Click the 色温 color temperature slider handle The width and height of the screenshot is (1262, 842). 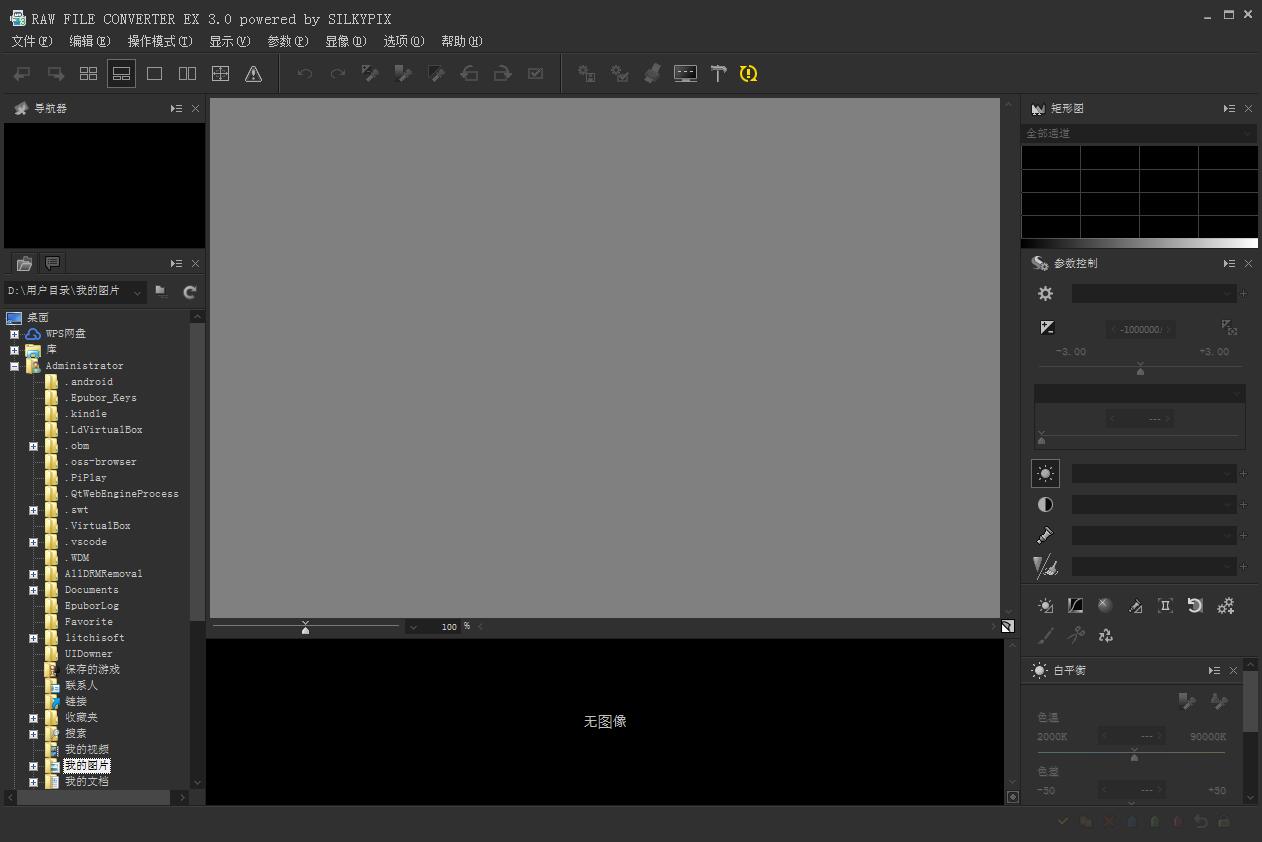tap(1134, 755)
